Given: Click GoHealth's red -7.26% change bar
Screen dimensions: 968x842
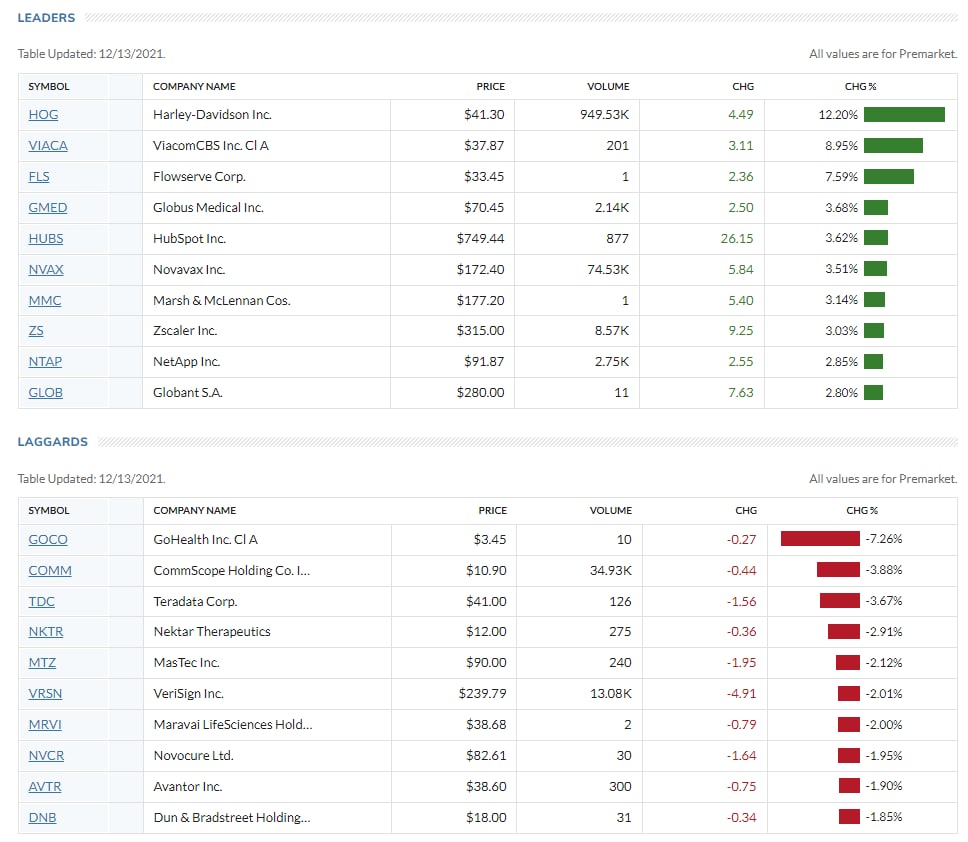Looking at the screenshot, I should click(820, 539).
